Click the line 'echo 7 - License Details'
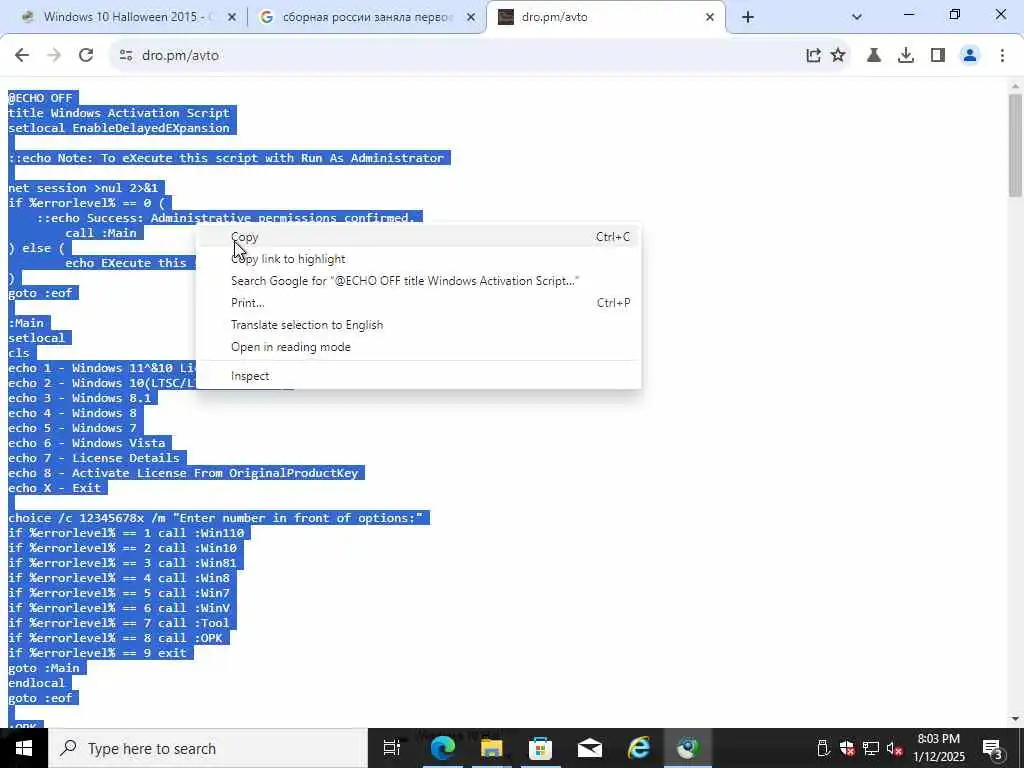Image resolution: width=1024 pixels, height=768 pixels. pyautogui.click(x=94, y=458)
